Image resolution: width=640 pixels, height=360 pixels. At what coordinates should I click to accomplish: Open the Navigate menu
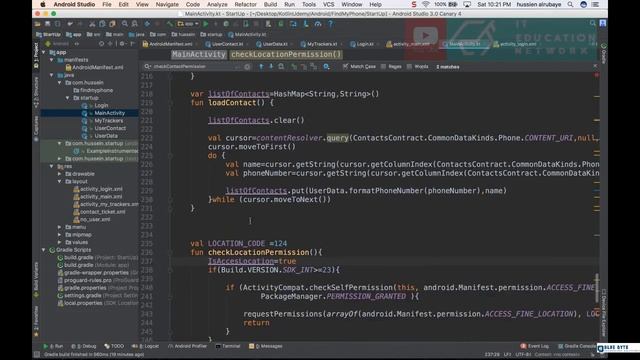167,4
